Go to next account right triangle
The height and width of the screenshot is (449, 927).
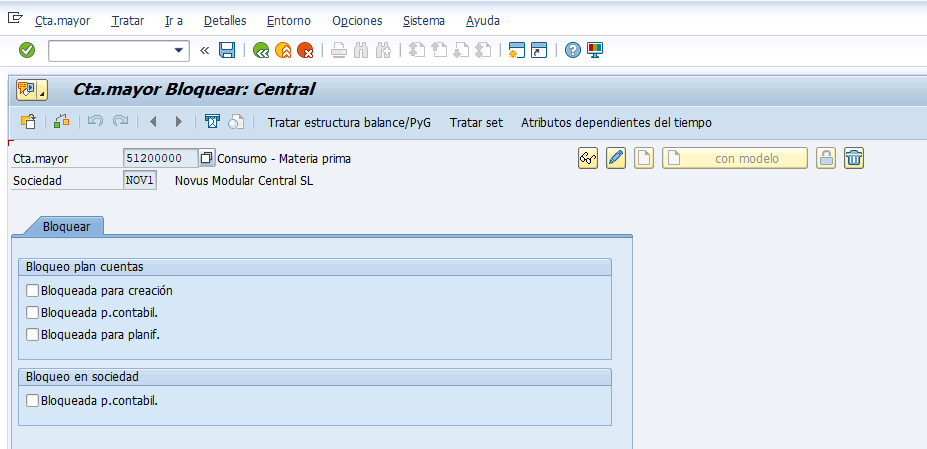click(179, 122)
